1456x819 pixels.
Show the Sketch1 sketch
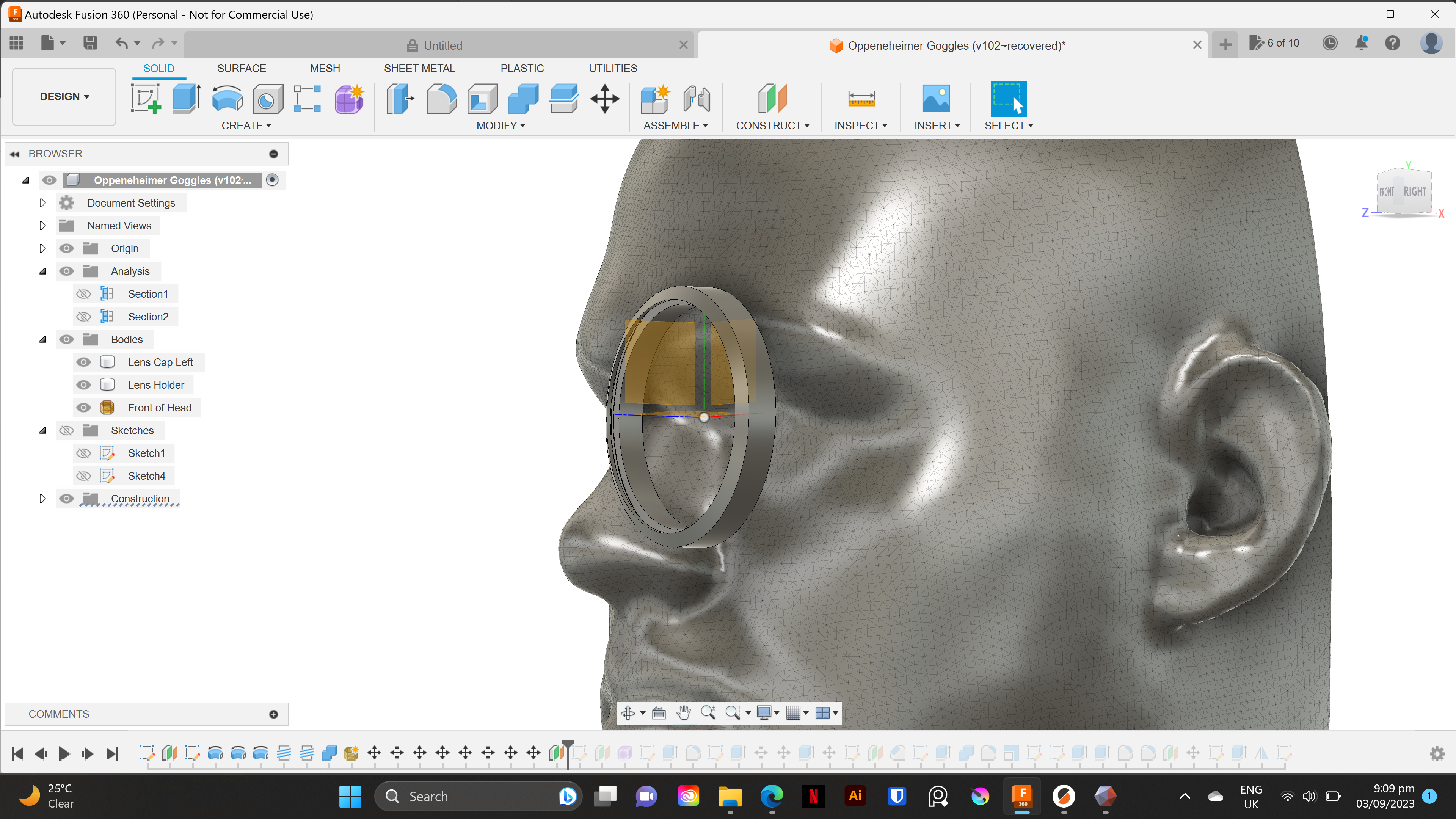coord(84,453)
